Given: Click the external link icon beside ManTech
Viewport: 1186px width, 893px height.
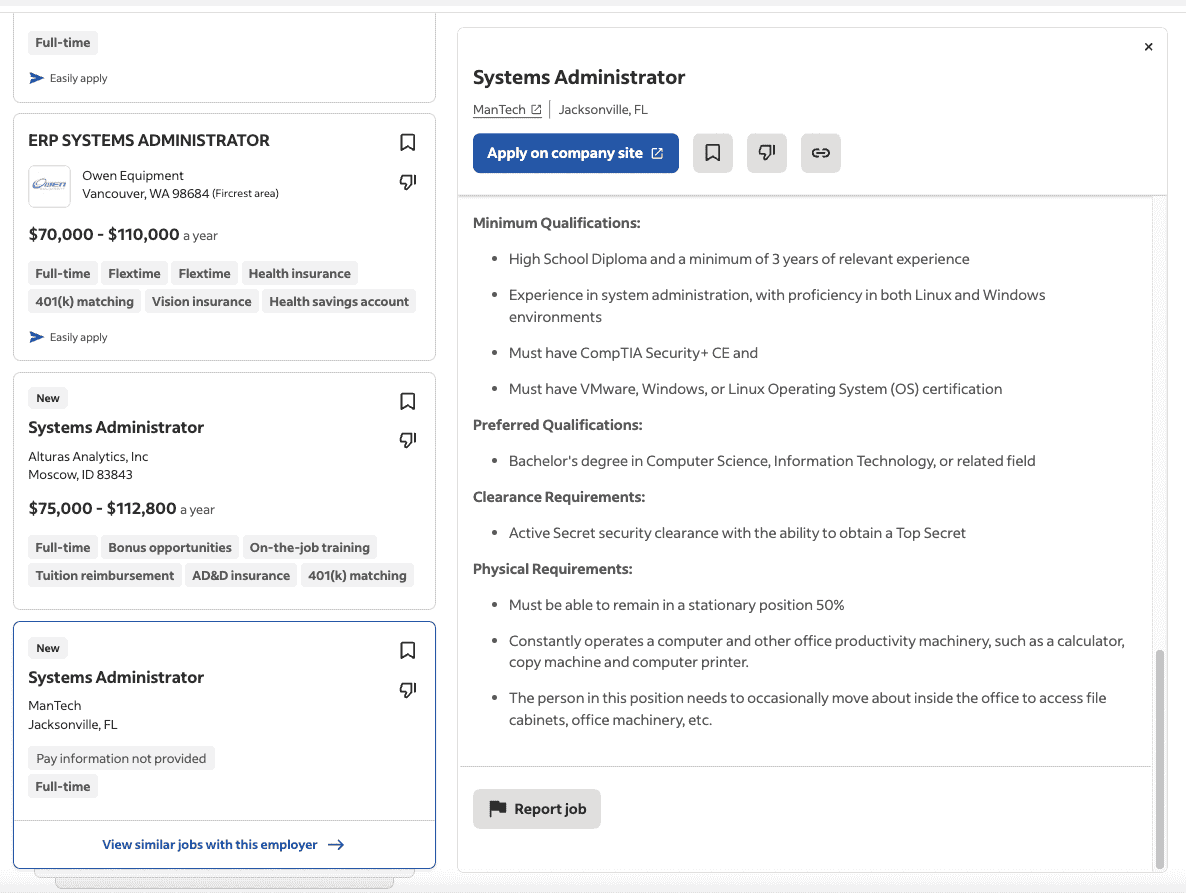Looking at the screenshot, I should (536, 110).
